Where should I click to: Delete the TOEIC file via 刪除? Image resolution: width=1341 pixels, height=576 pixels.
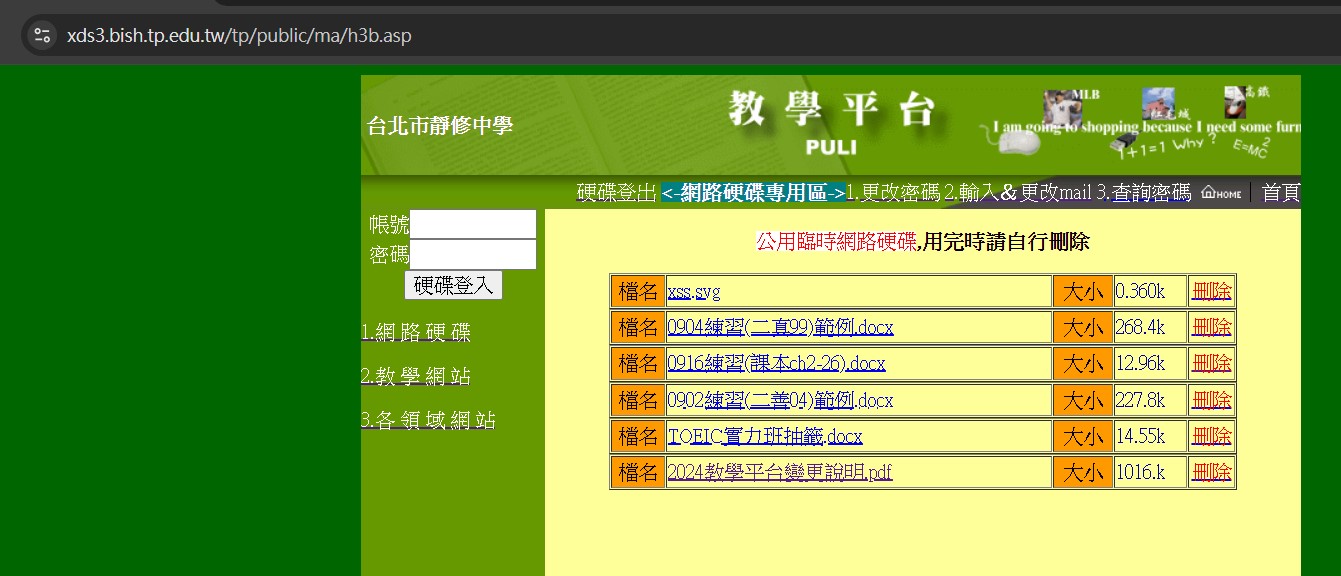1211,437
